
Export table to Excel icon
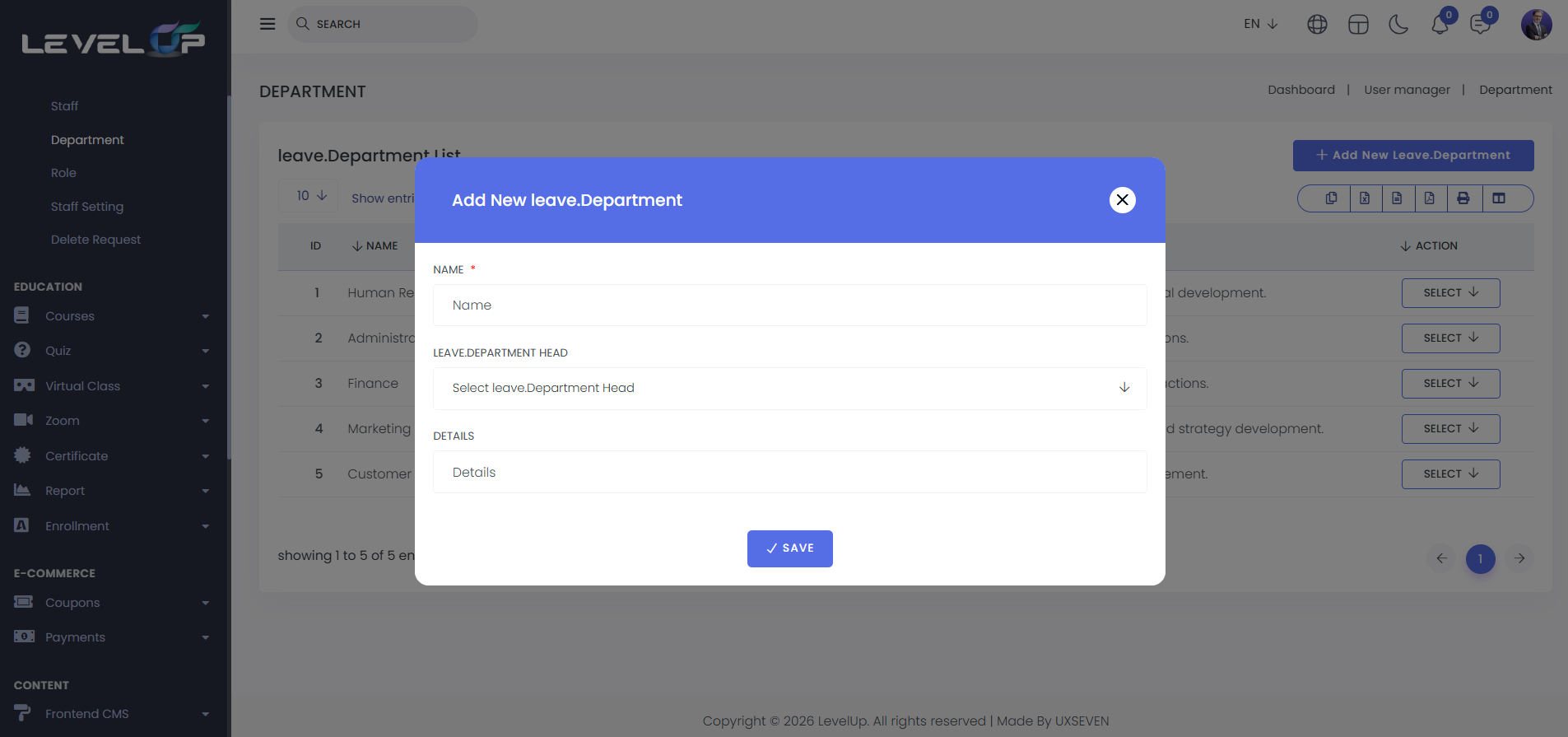(1365, 198)
